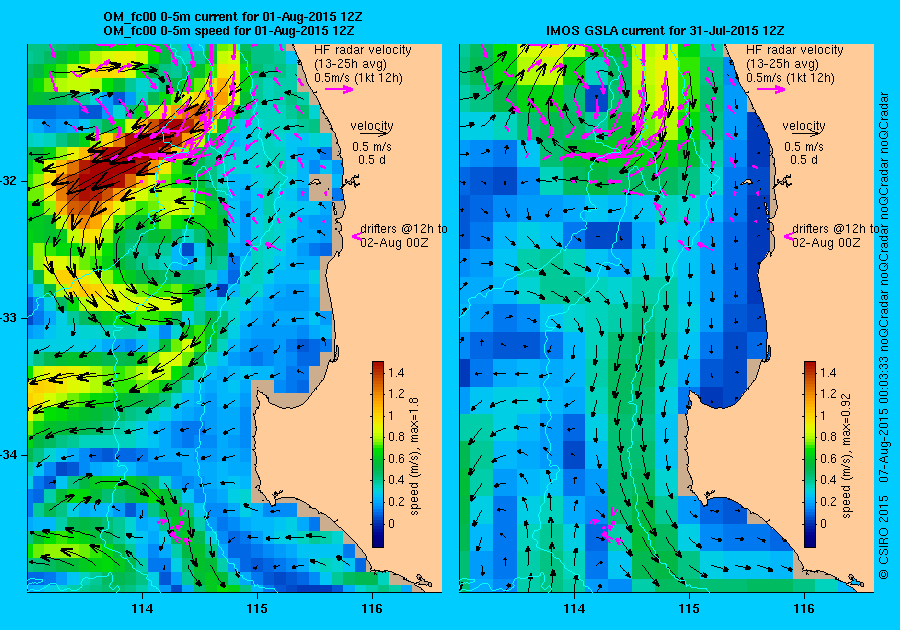
Task: Click 'HF radar velocity' label in IMOS GSLA panel
Action: coord(795,50)
